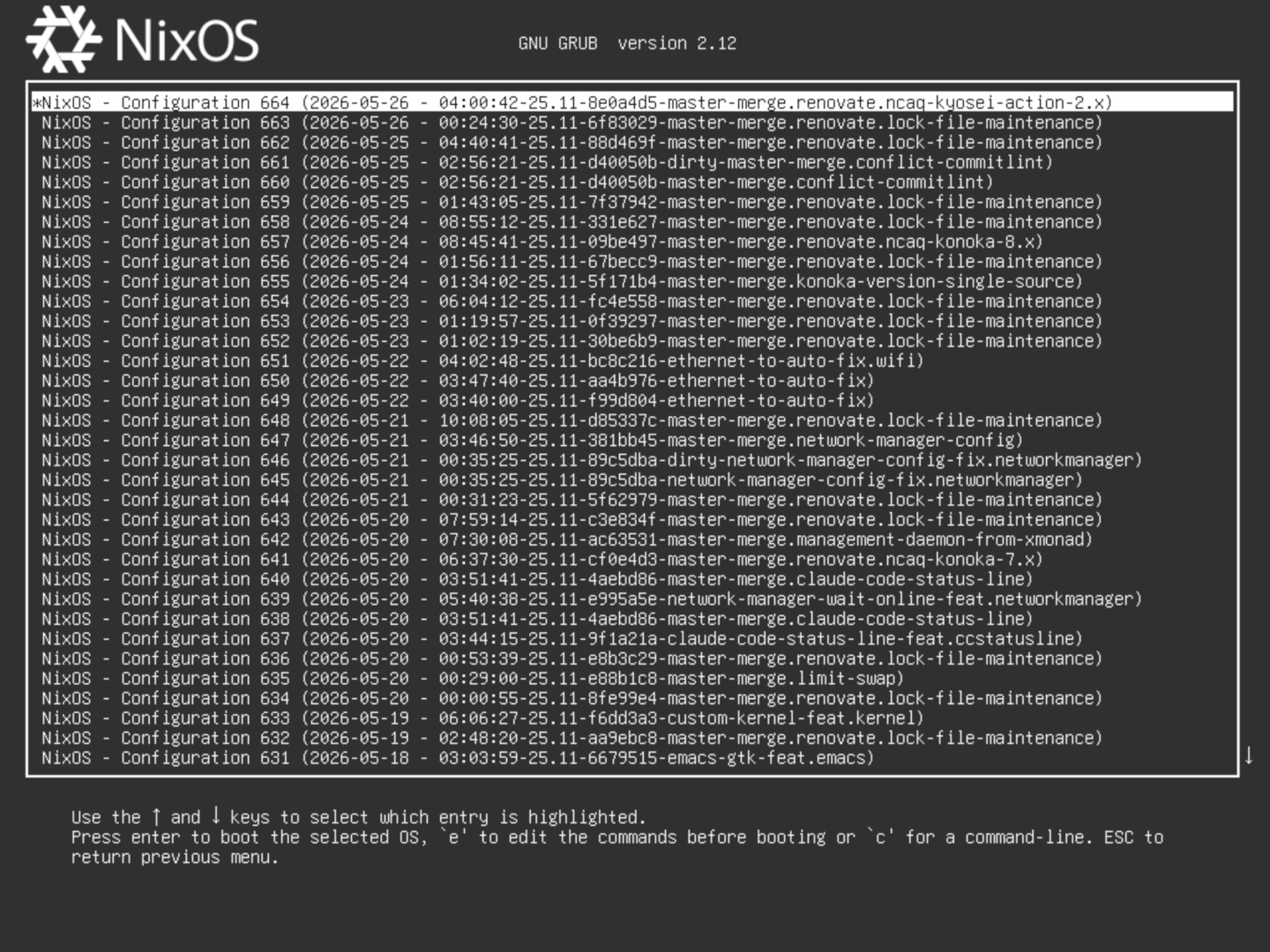Click the NixOS snowflake logo
1270x952 pixels.
[63, 39]
